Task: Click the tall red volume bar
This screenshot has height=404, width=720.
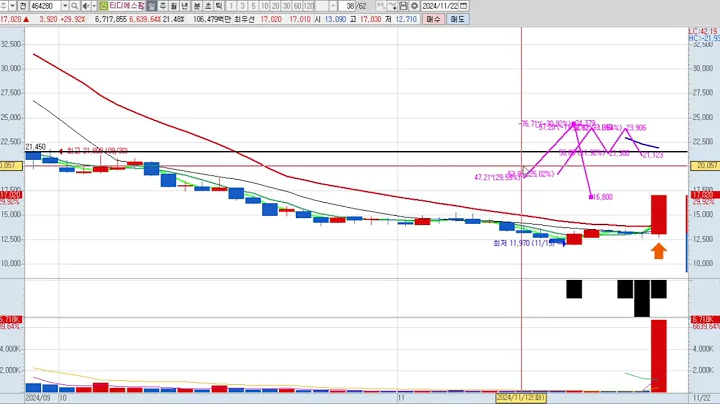Action: click(658, 356)
